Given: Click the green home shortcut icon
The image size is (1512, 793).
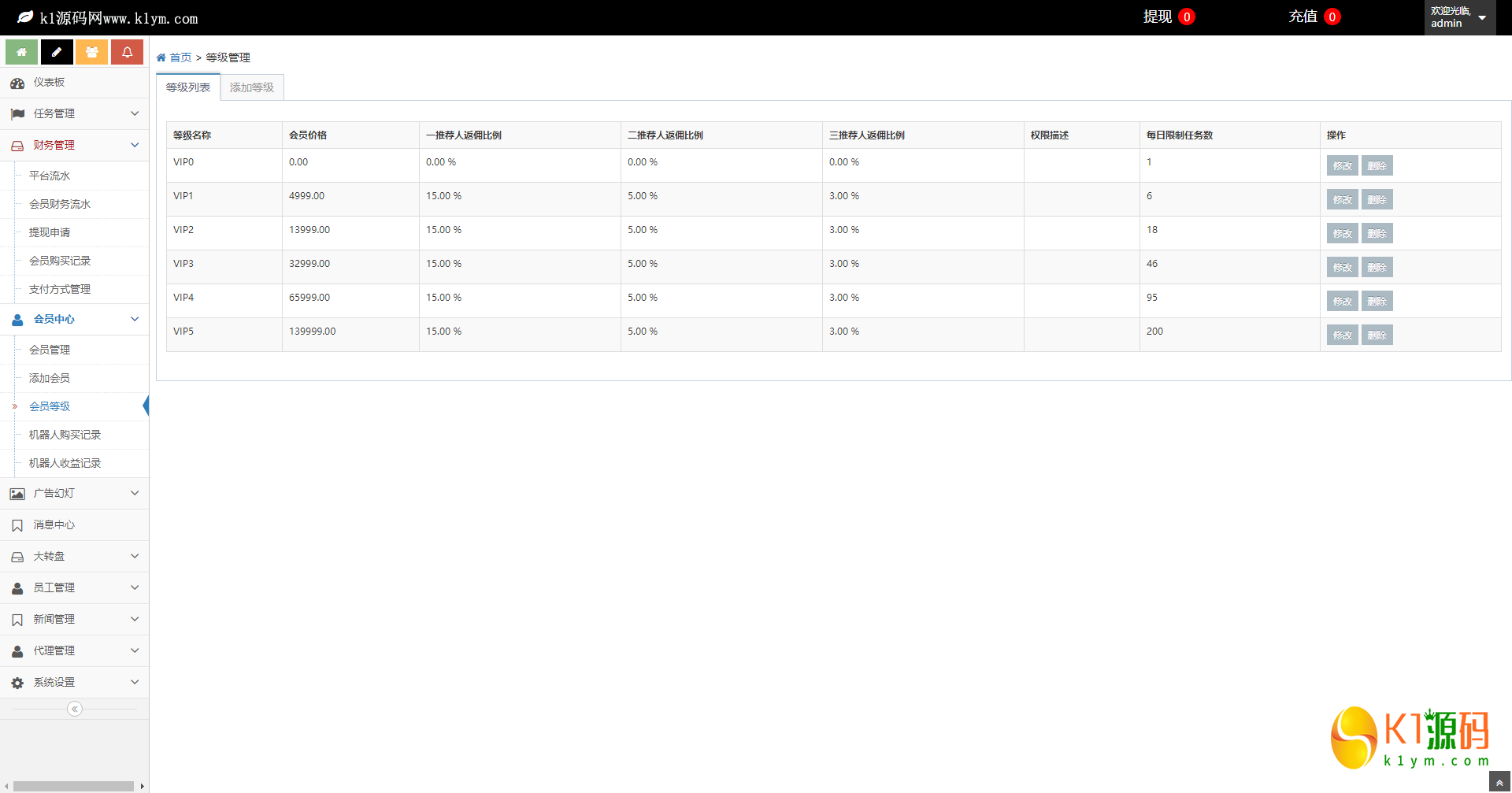Looking at the screenshot, I should click(x=21, y=52).
